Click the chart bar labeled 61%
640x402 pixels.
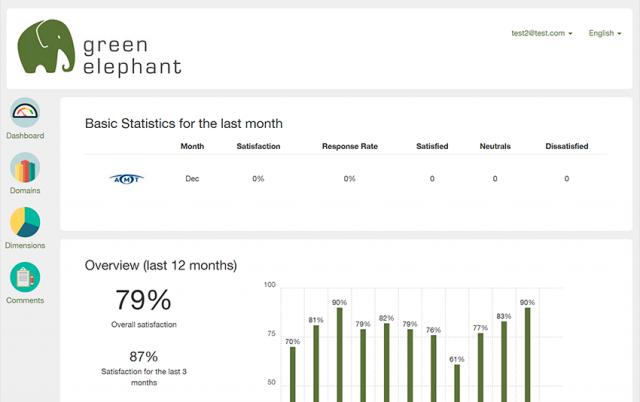pos(457,383)
